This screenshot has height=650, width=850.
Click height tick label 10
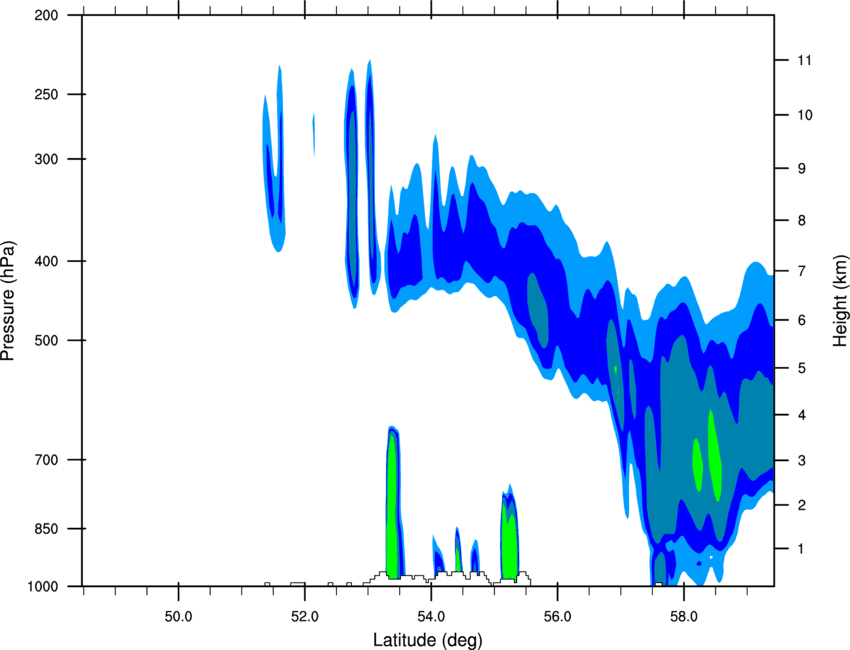point(805,115)
